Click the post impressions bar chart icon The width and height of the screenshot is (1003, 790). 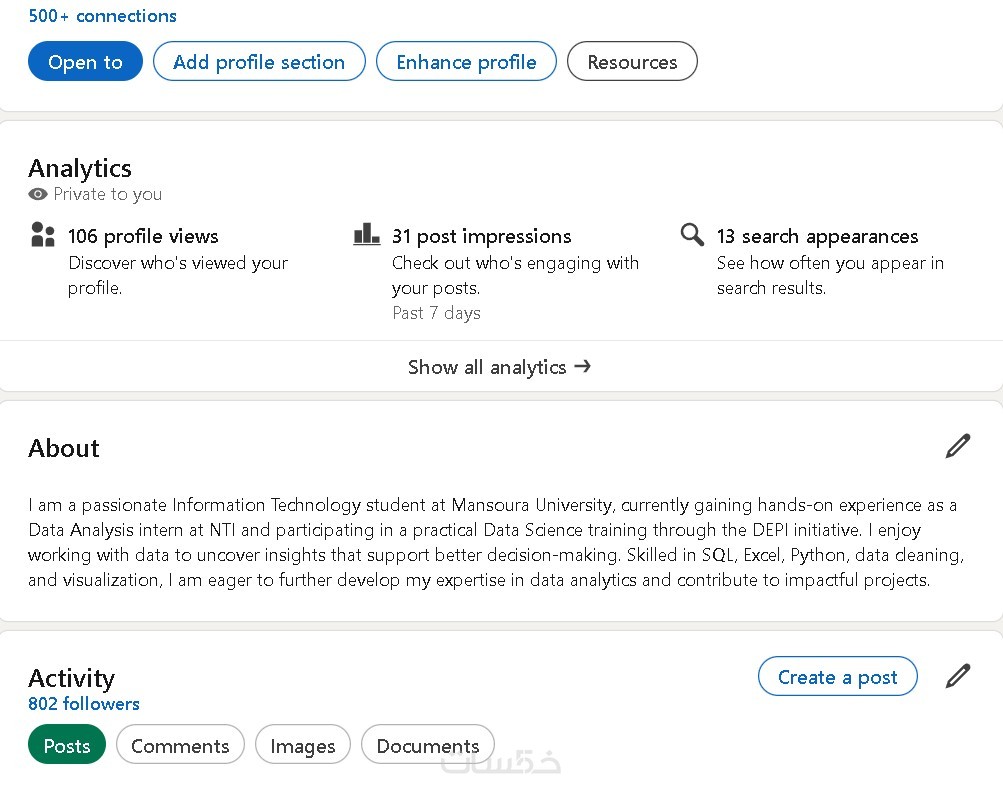pos(367,235)
